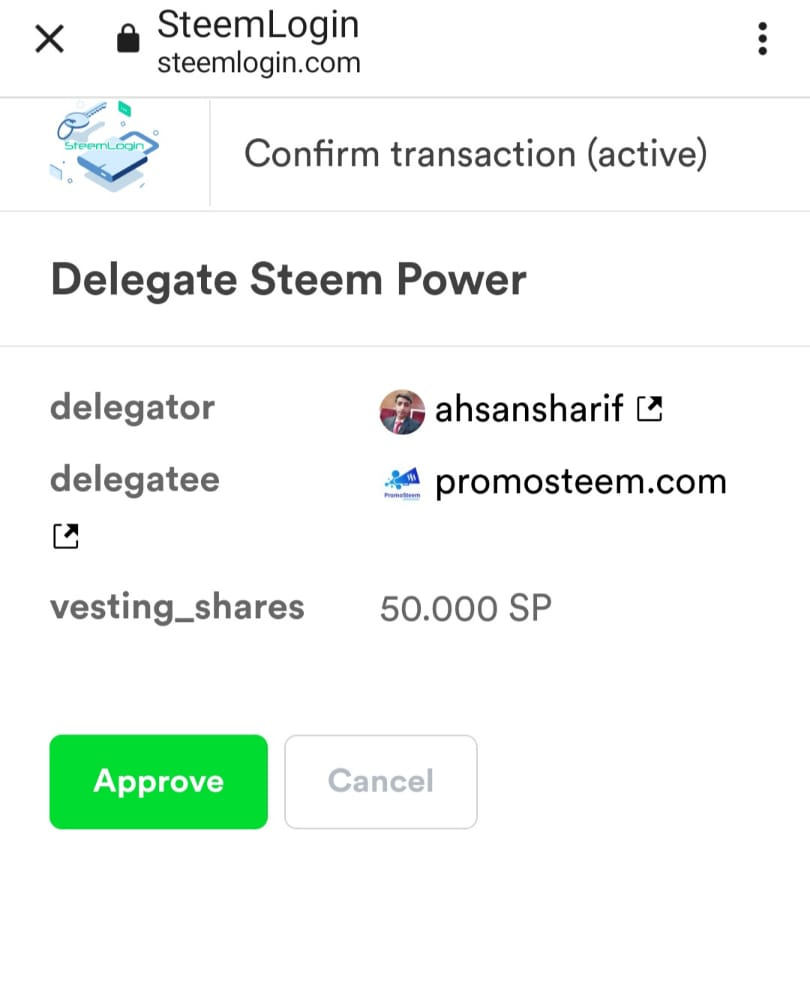
Task: Click the ahsansharif delegator name
Action: (529, 409)
